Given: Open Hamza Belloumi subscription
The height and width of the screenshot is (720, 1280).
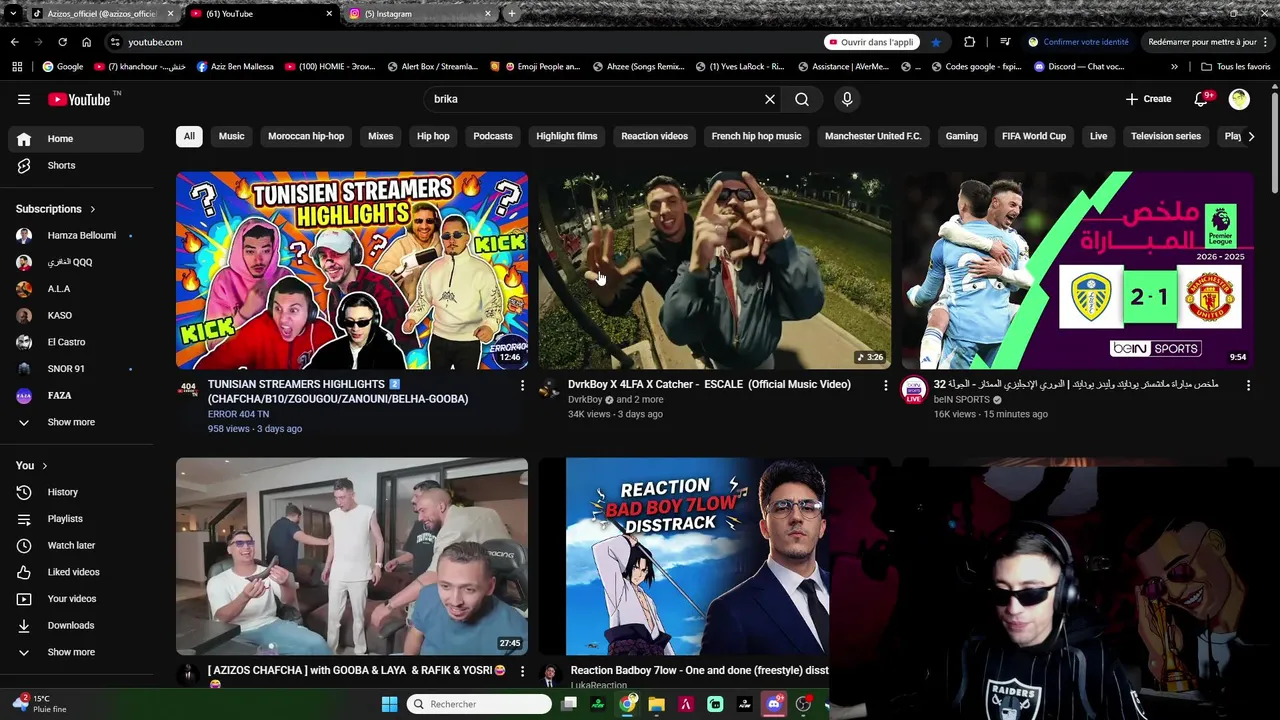Looking at the screenshot, I should [x=76, y=235].
